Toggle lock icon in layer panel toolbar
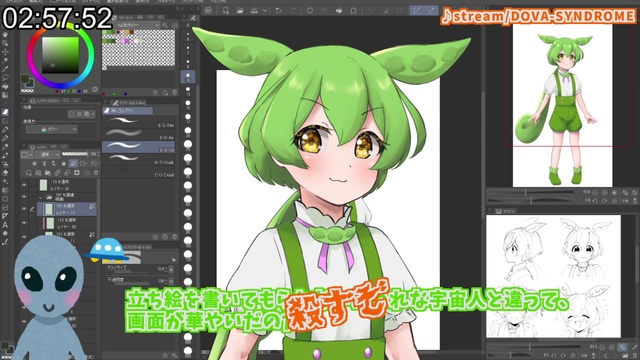The height and width of the screenshot is (360, 640). [x=64, y=164]
